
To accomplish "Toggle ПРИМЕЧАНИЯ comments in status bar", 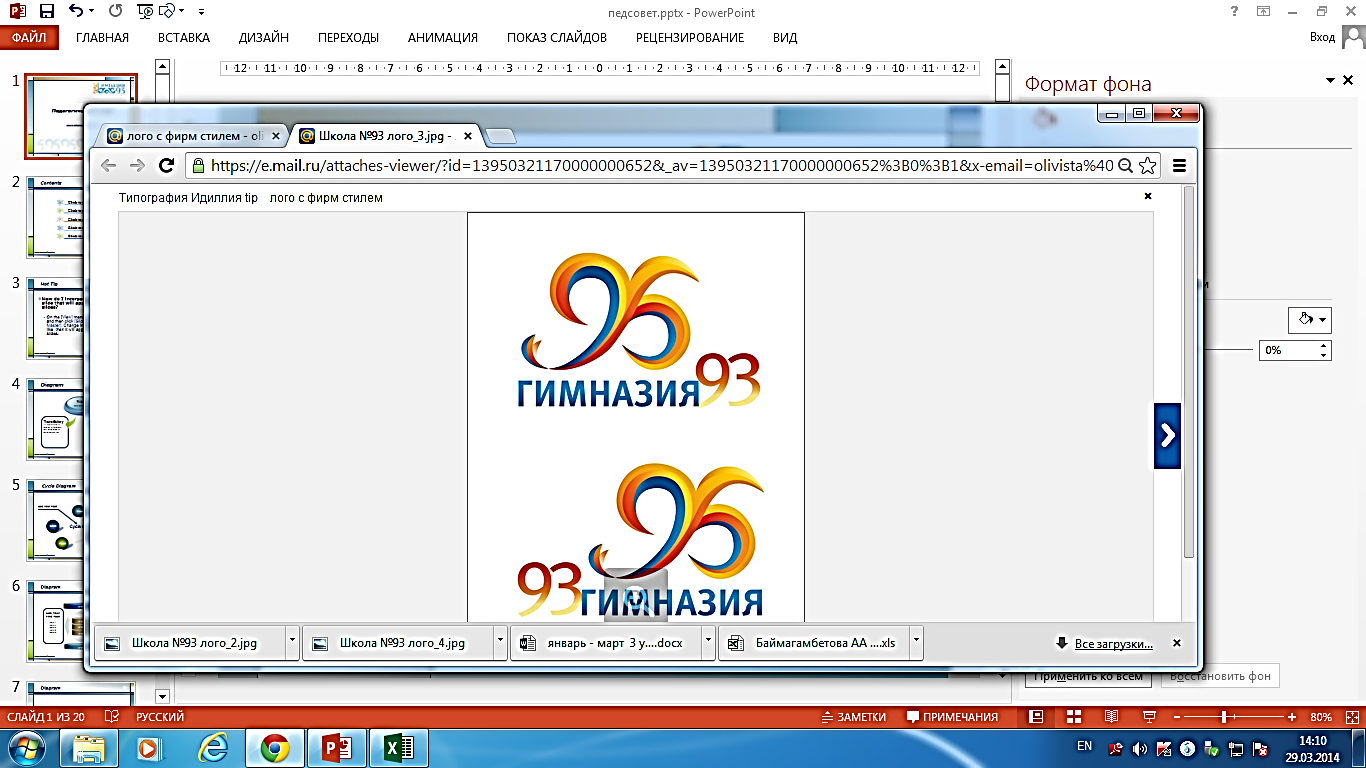I will pos(952,717).
